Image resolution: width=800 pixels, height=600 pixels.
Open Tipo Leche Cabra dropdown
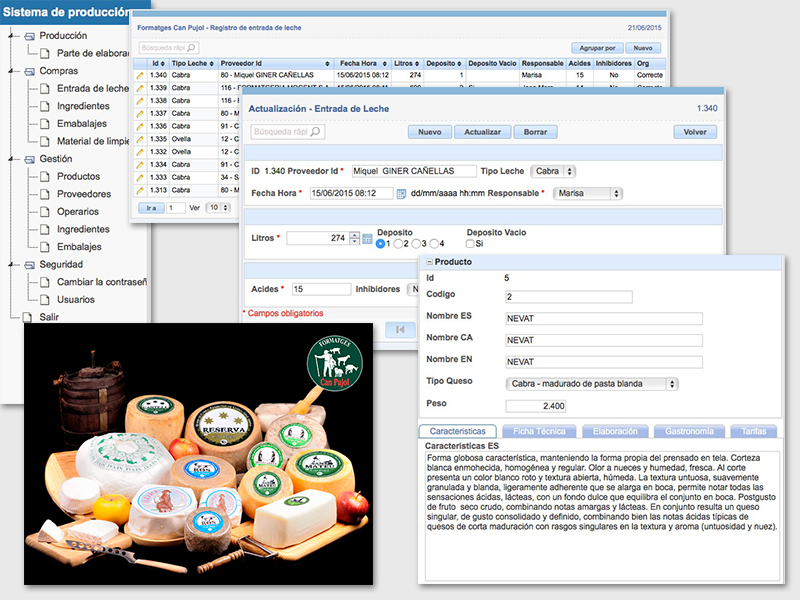(553, 171)
